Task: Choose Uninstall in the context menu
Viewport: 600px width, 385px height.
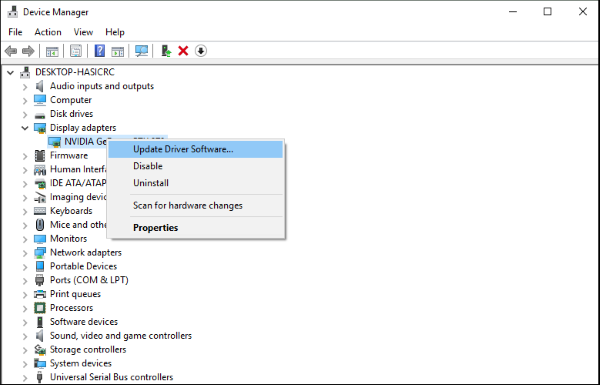Action: tap(196, 183)
